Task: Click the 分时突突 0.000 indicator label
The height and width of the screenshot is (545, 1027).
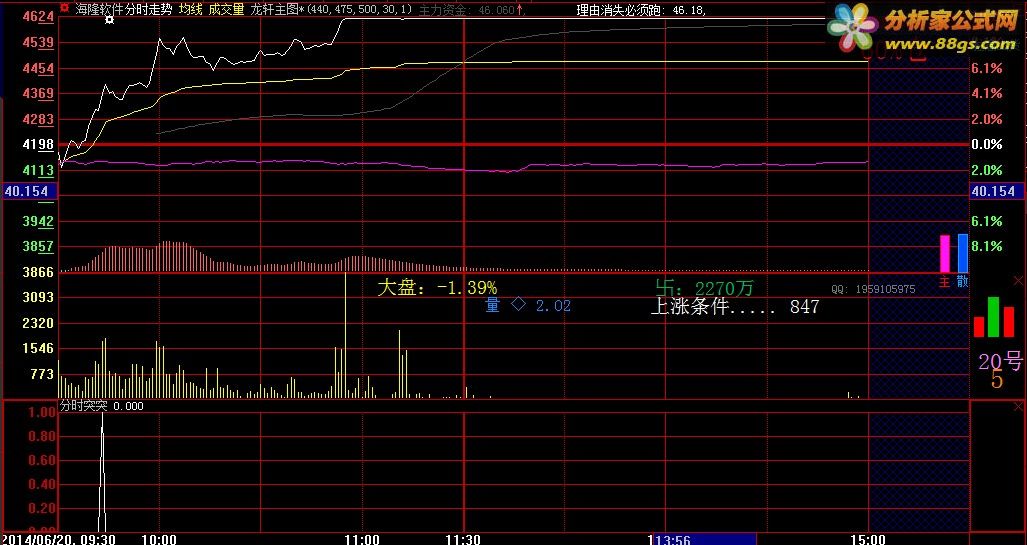Action: click(102, 406)
